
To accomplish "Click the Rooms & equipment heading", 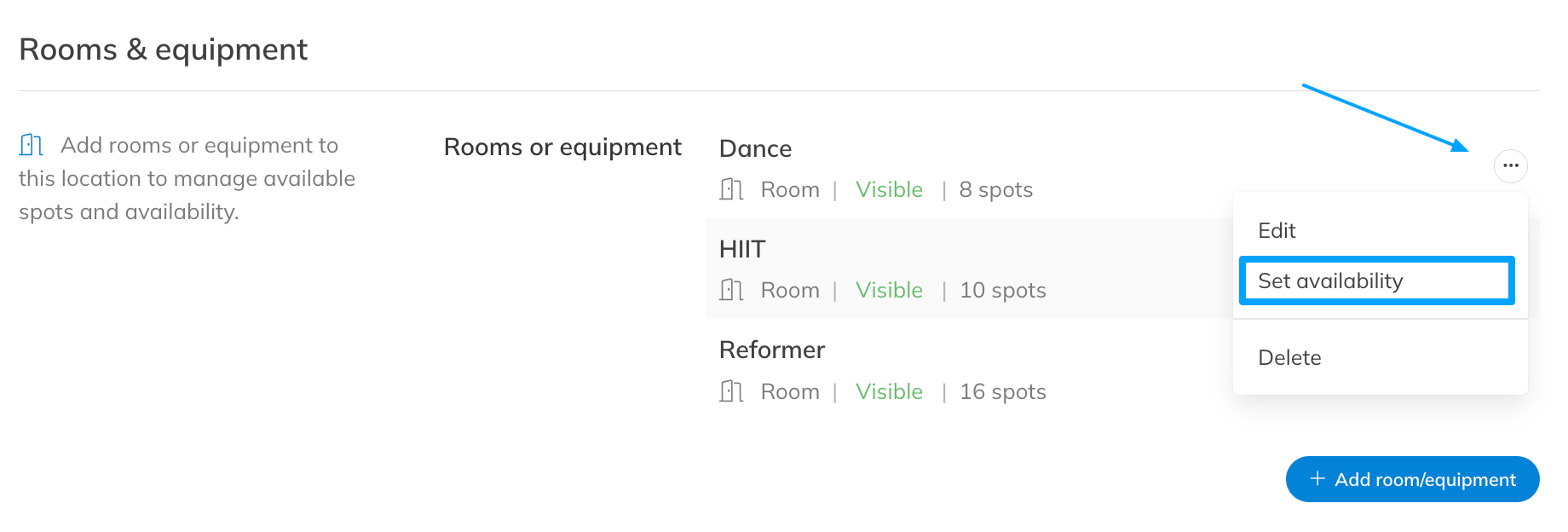I will click(x=163, y=49).
